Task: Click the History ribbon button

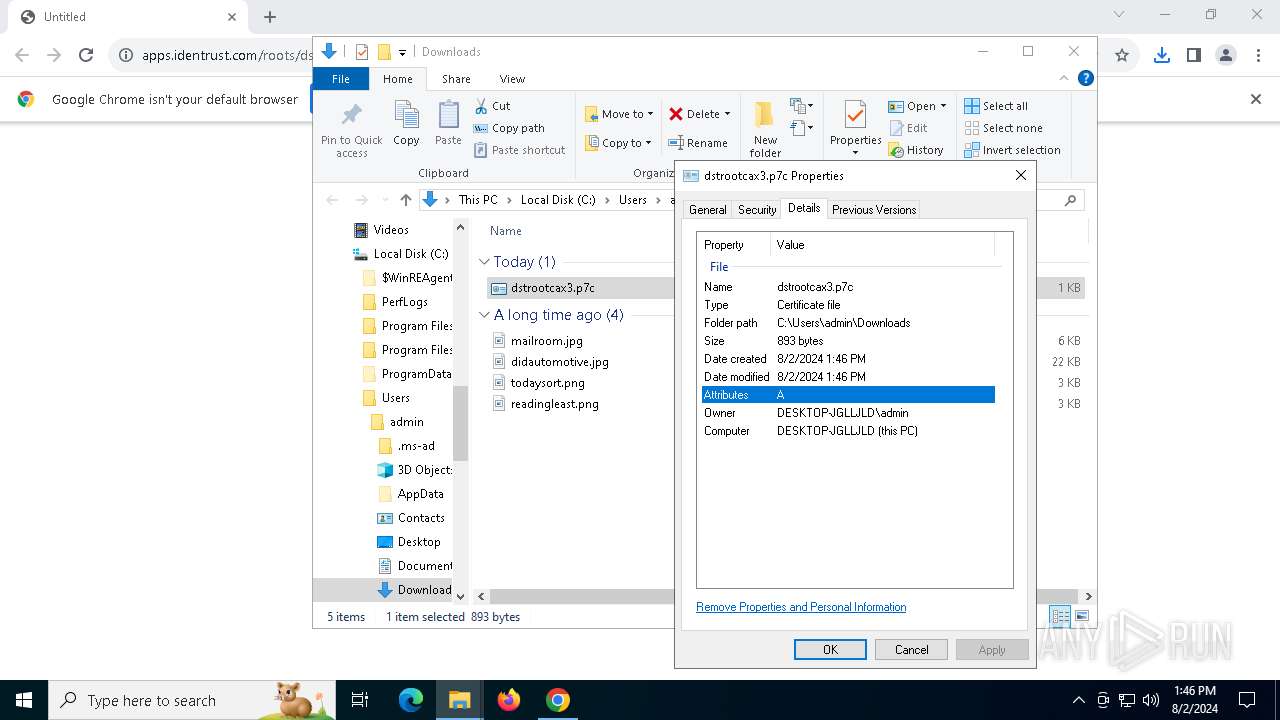Action: point(915,150)
